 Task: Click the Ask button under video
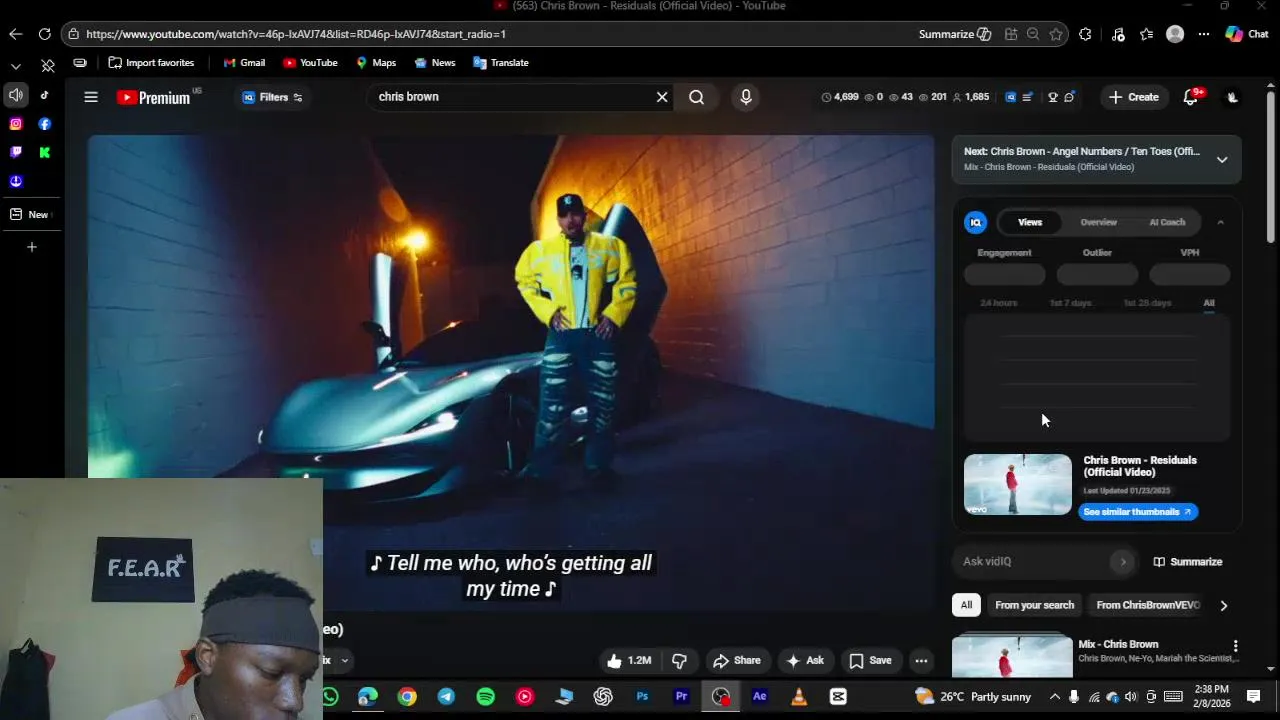point(805,660)
